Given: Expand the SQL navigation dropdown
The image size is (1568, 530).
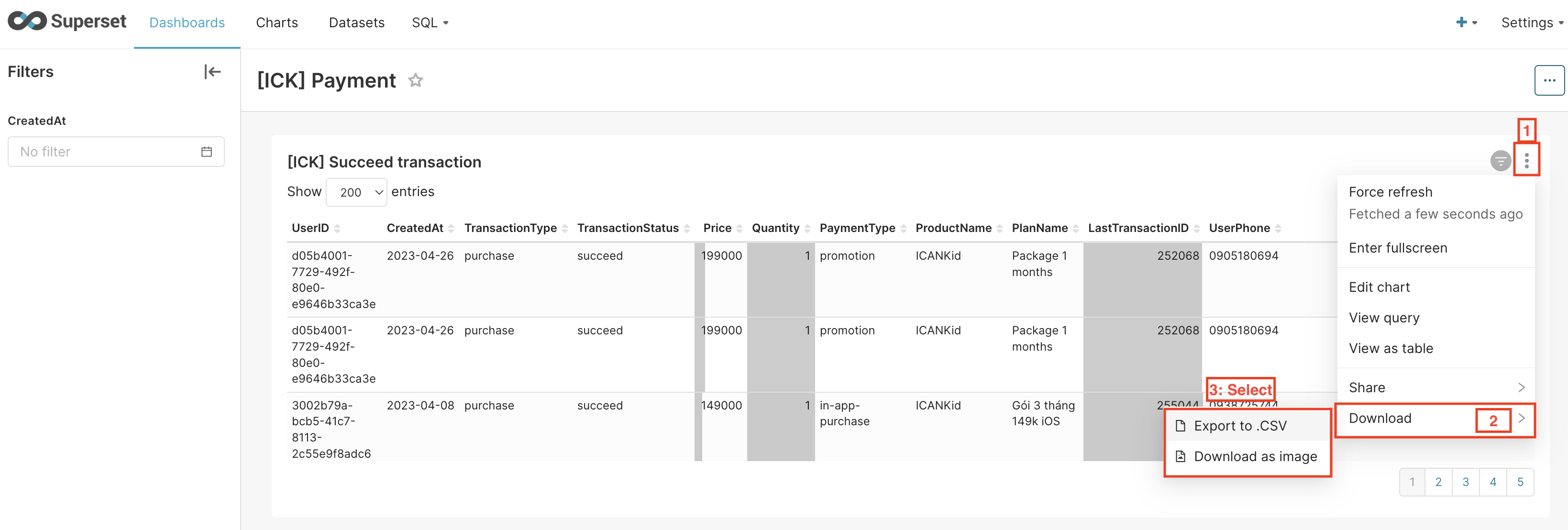Looking at the screenshot, I should click(430, 22).
